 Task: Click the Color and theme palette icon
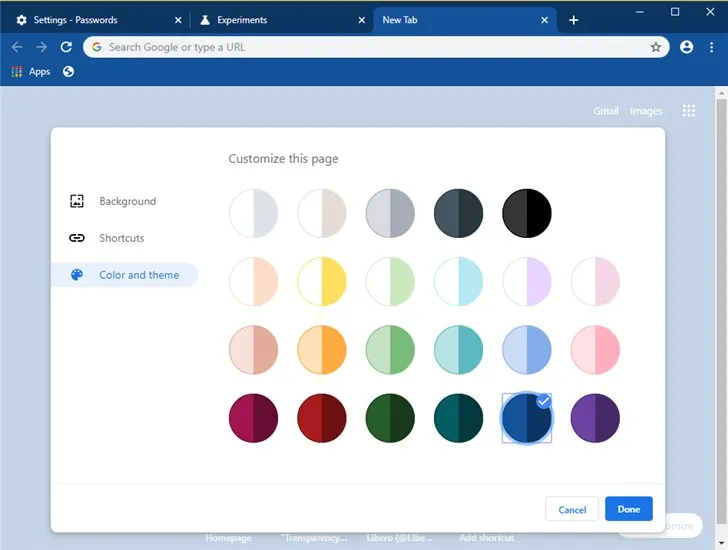coord(77,275)
